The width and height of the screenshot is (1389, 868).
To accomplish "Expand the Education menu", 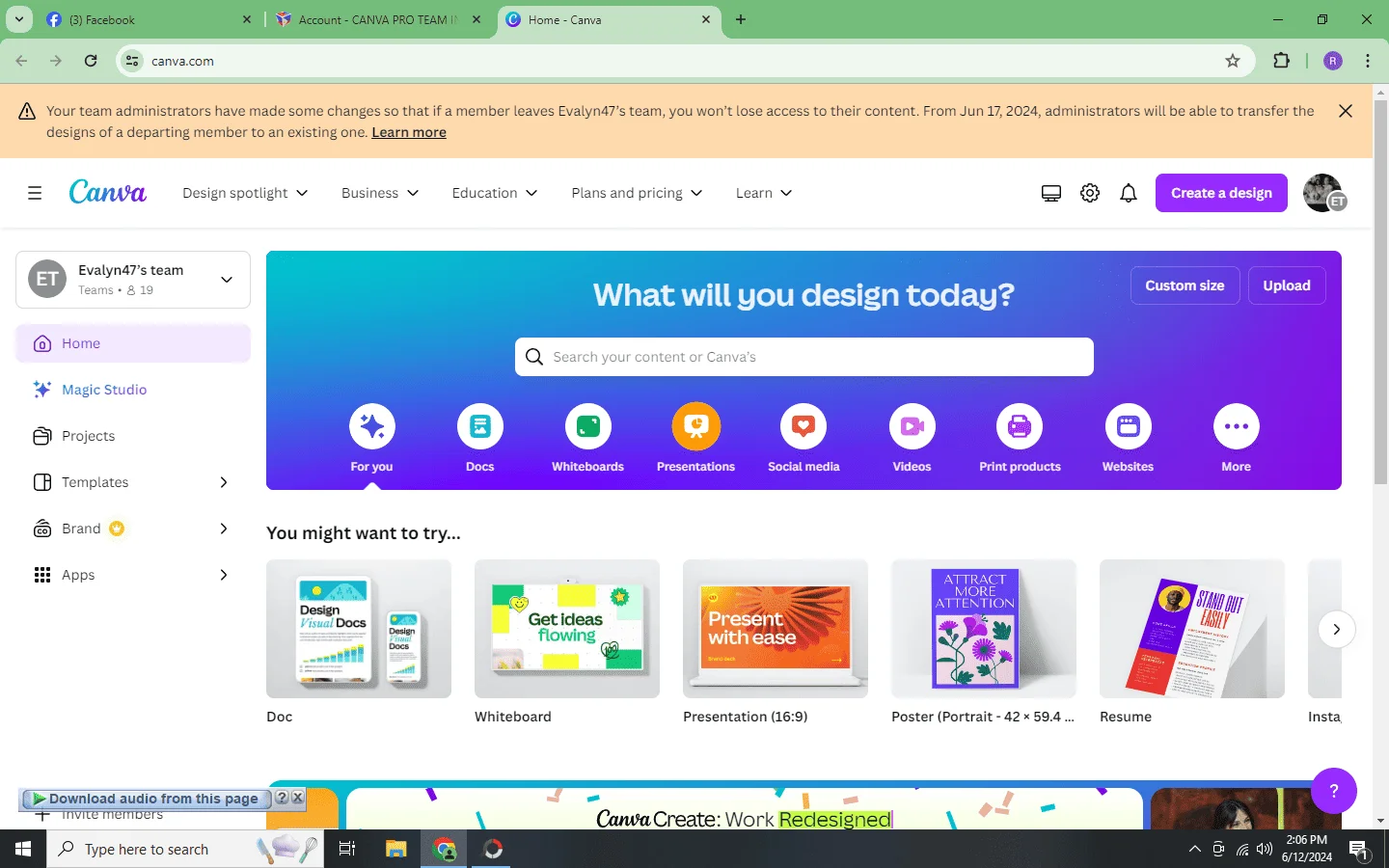I will [x=495, y=193].
